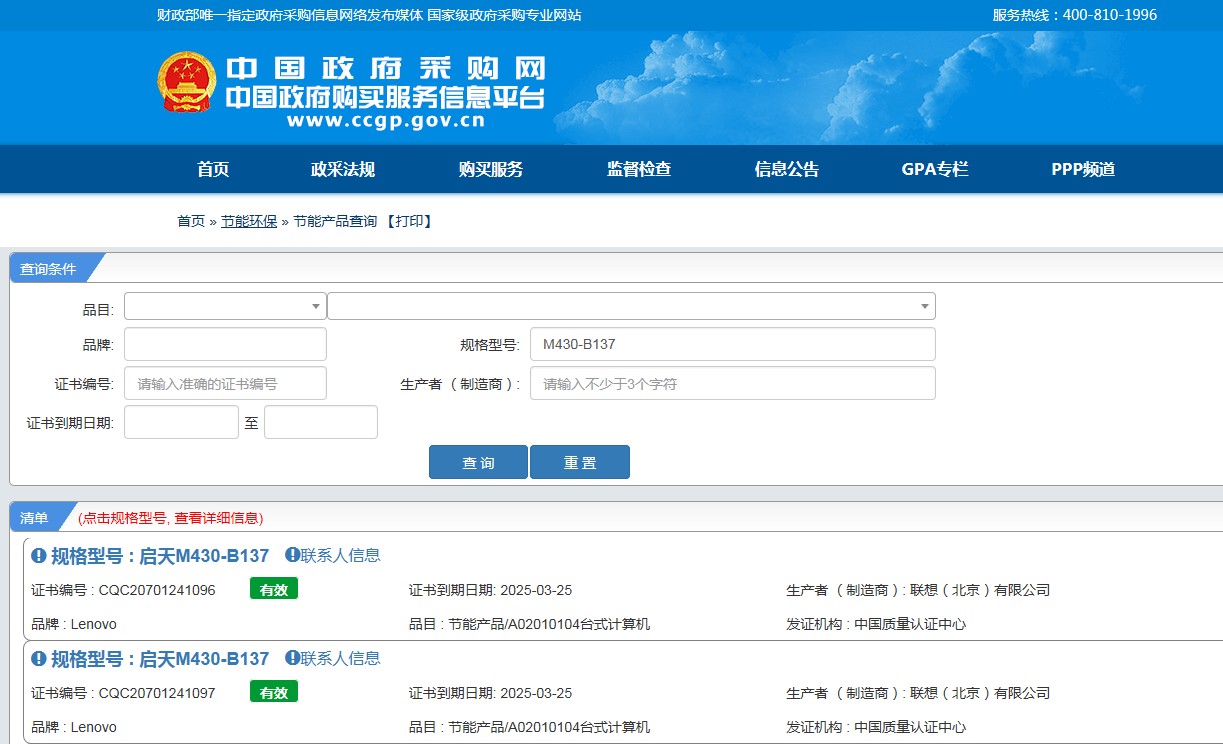This screenshot has height=744, width=1223.
Task: Click the 证书编号：CQC20701241097 text
Action: click(123, 693)
